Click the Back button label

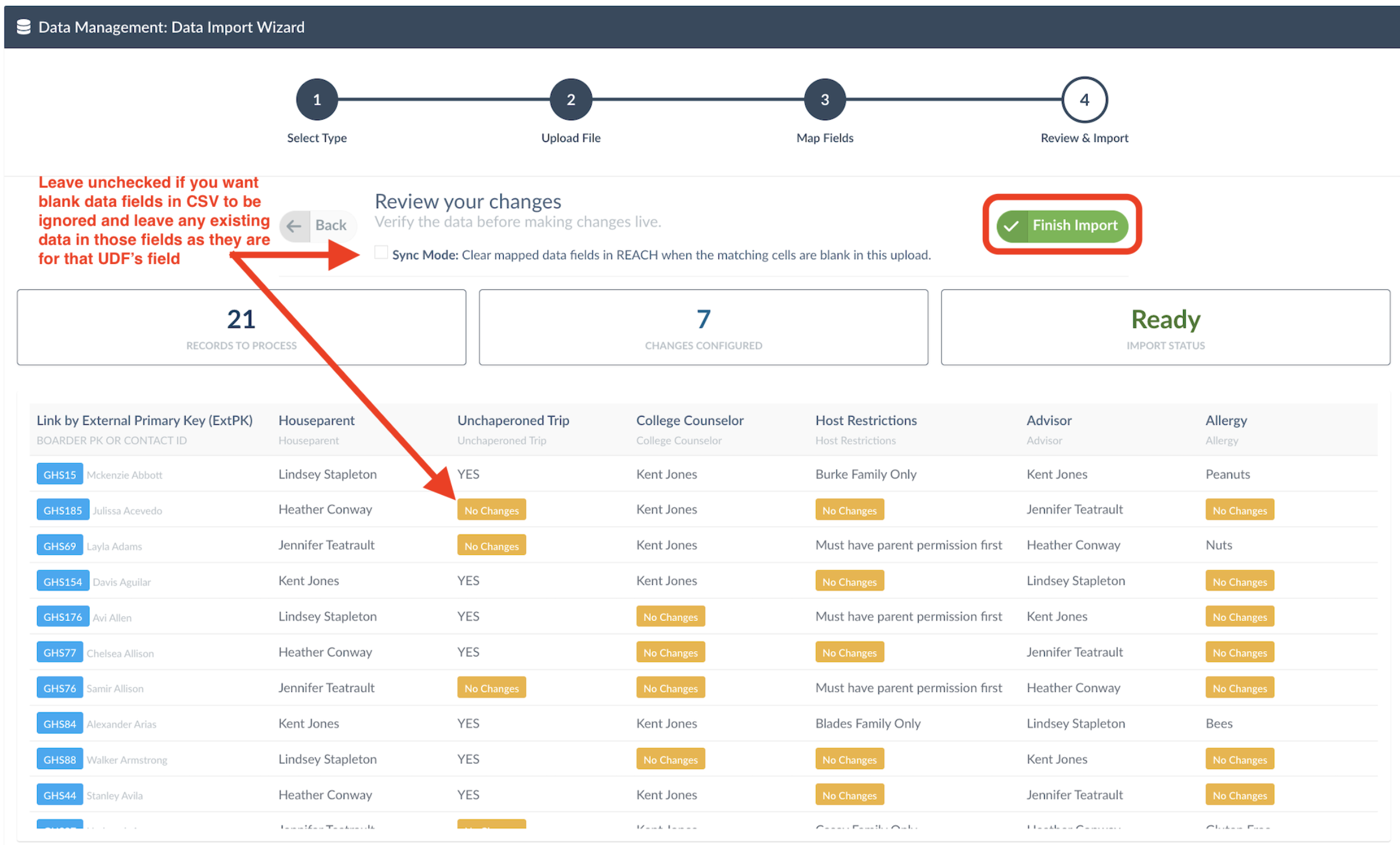coord(331,225)
